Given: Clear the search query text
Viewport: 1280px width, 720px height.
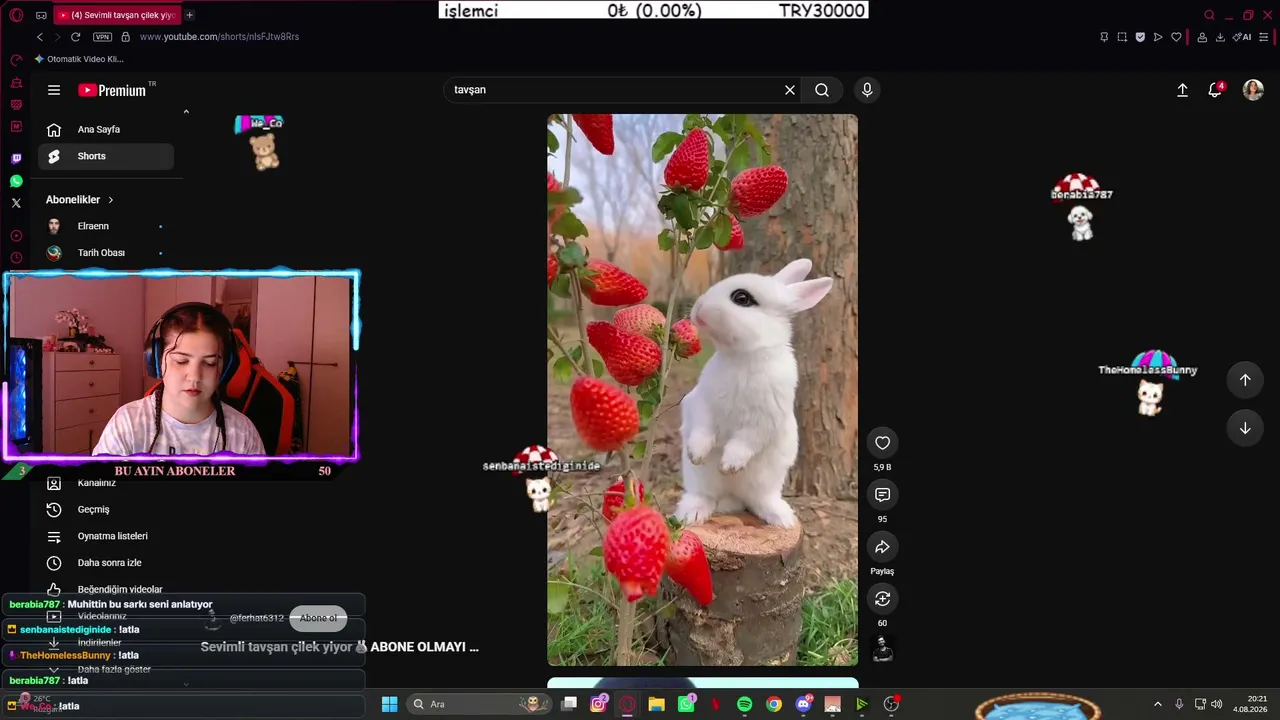Looking at the screenshot, I should 790,90.
